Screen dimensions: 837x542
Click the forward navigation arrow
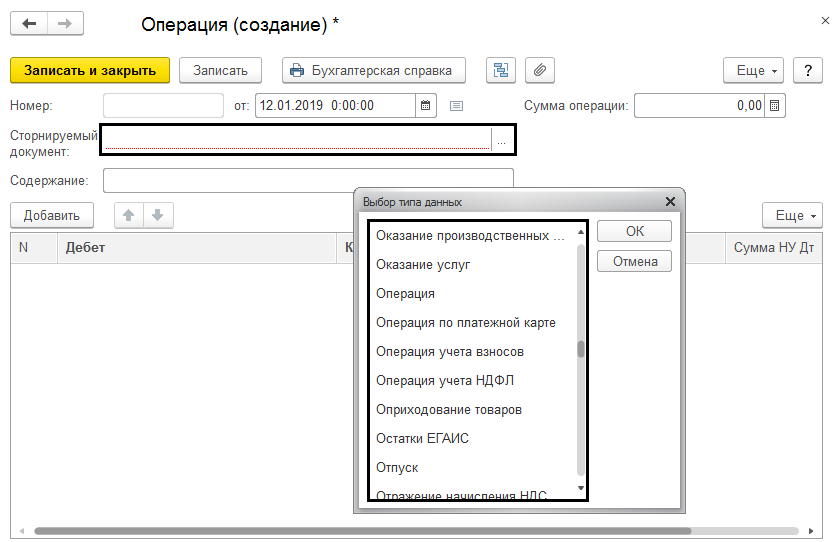[65, 23]
